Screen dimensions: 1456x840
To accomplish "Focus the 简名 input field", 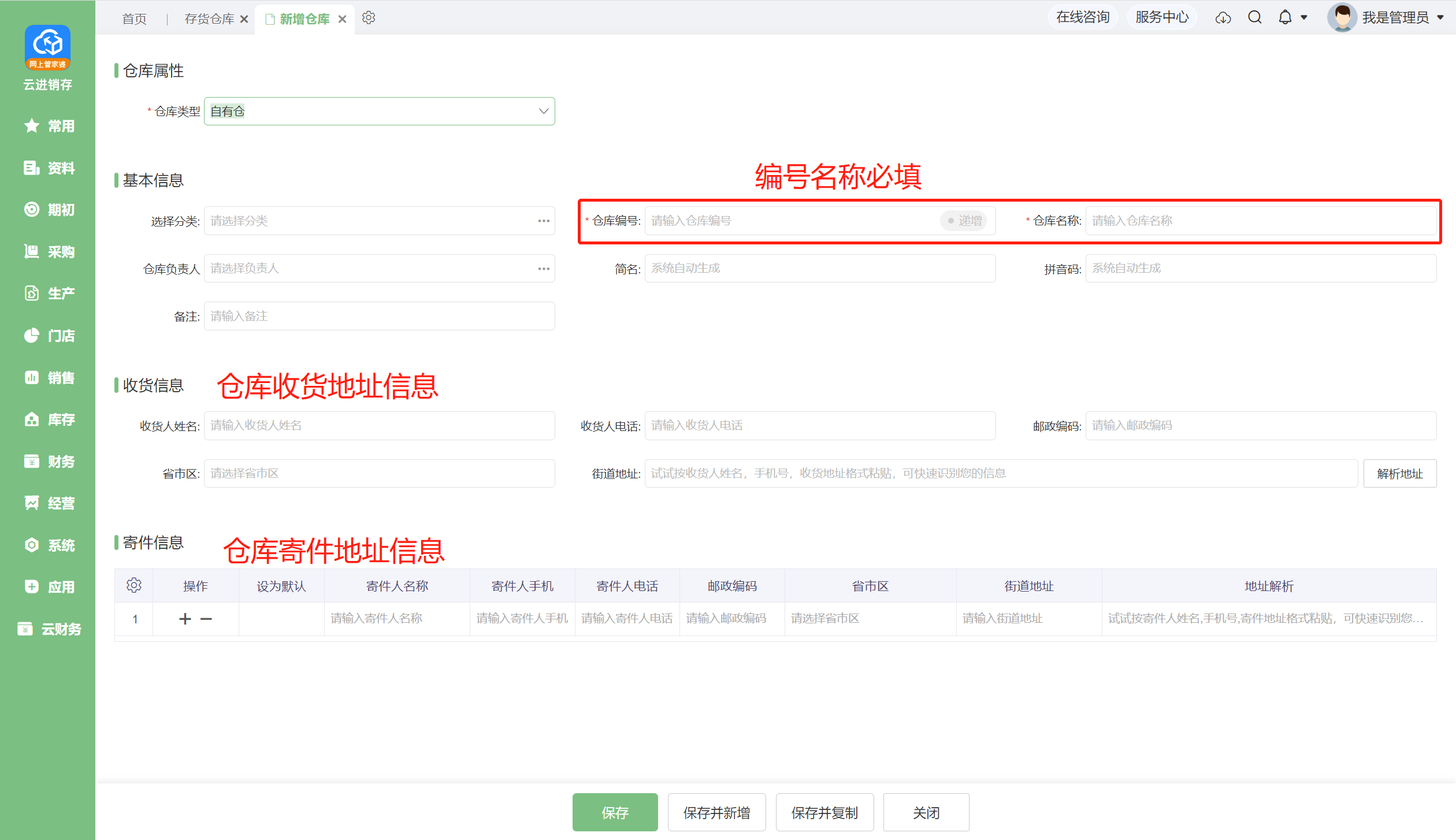I will [820, 269].
